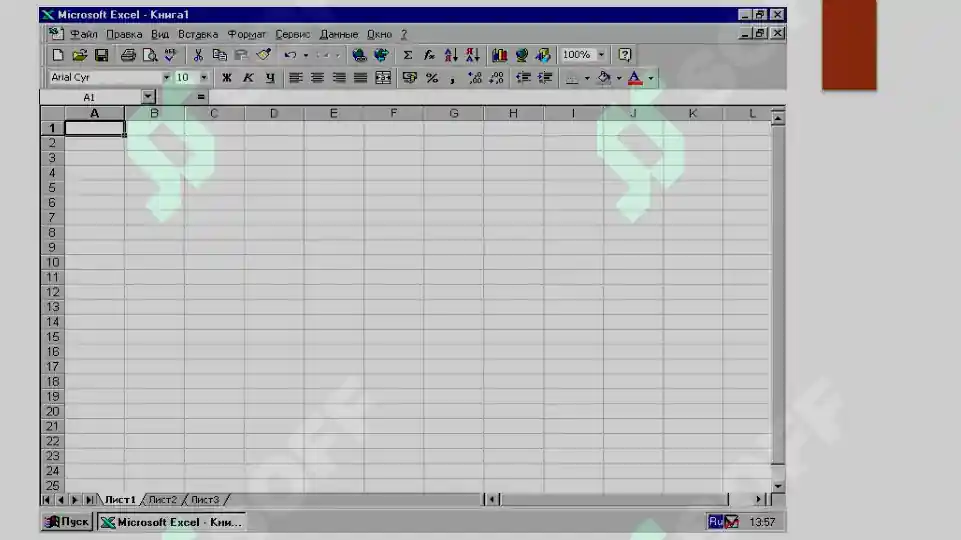This screenshot has height=540, width=961.
Task: Apply comma thousands separator style
Action: [453, 78]
